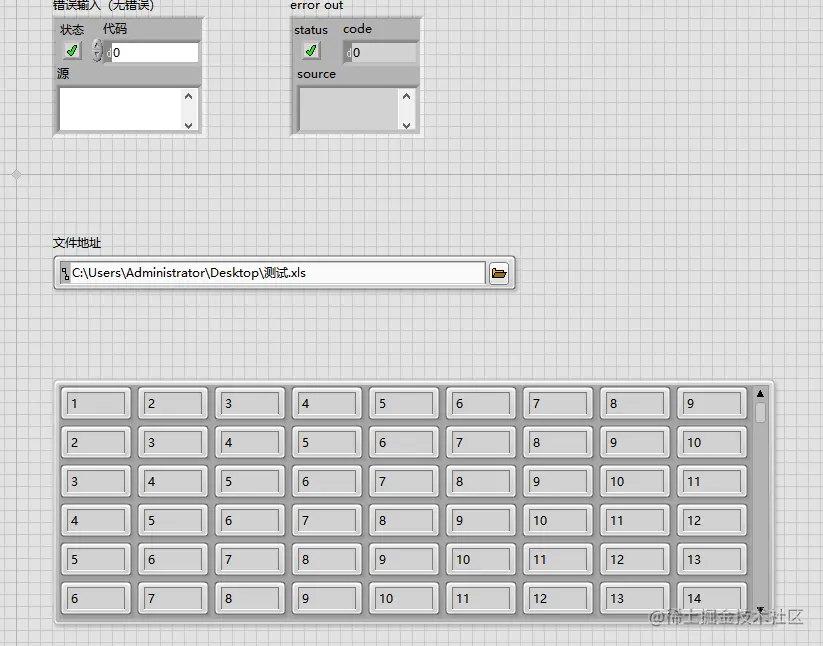The height and width of the screenshot is (646, 823).
Task: Click up scroll arrow of error out source
Action: click(x=406, y=96)
